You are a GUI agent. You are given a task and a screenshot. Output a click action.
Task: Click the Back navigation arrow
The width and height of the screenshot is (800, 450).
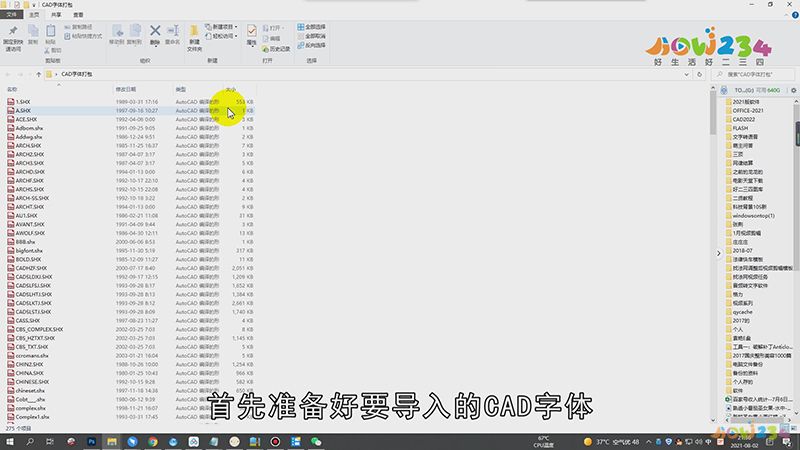coord(8,74)
